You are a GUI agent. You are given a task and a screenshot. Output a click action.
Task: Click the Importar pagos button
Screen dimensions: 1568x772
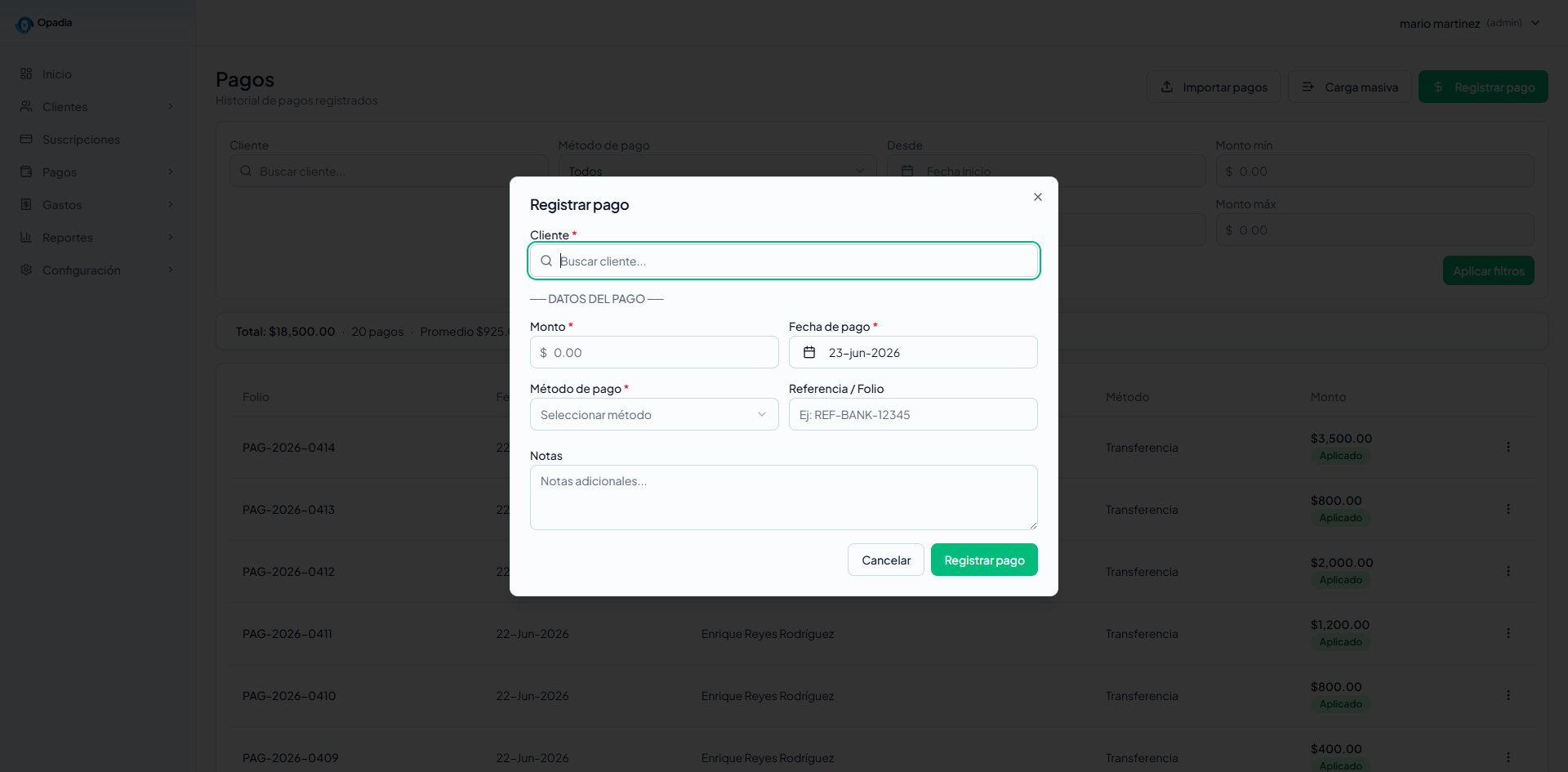[1214, 87]
